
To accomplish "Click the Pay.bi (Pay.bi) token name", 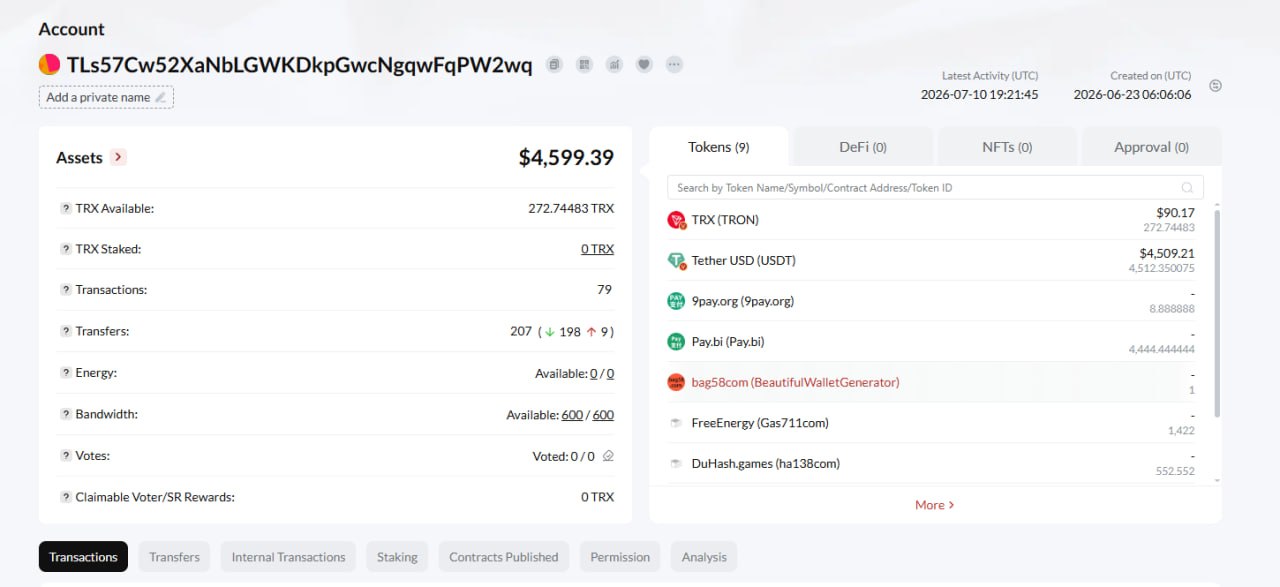I will [x=727, y=342].
